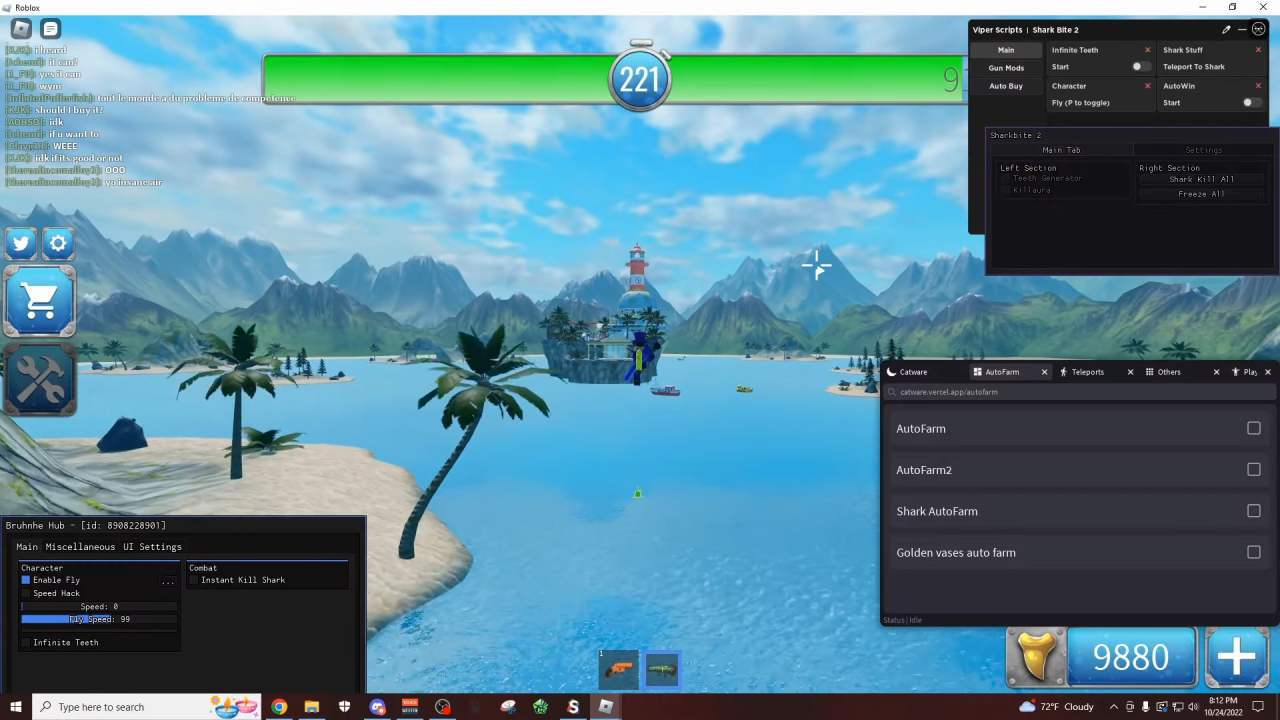
Task: Uncheck Enable Fly in Bruhnhe Hub
Action: click(26, 580)
